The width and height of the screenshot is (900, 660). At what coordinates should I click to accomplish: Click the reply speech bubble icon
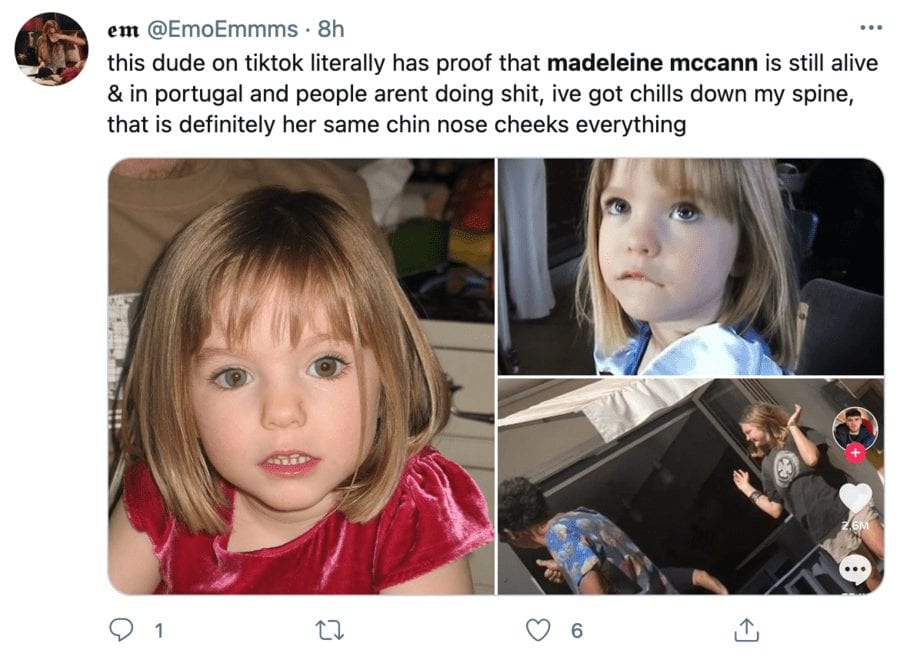[x=122, y=630]
